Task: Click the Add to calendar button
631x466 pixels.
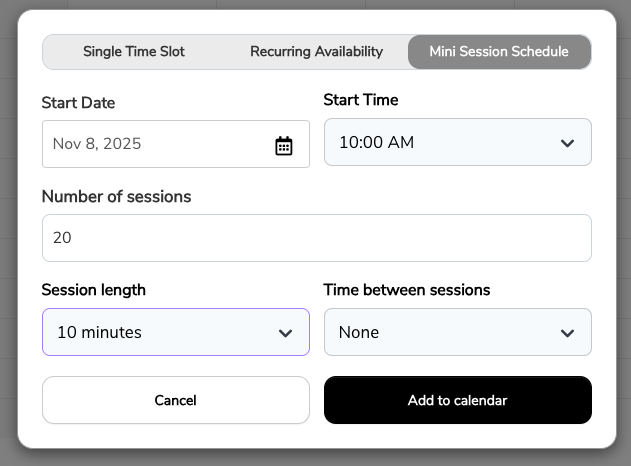Action: point(457,400)
